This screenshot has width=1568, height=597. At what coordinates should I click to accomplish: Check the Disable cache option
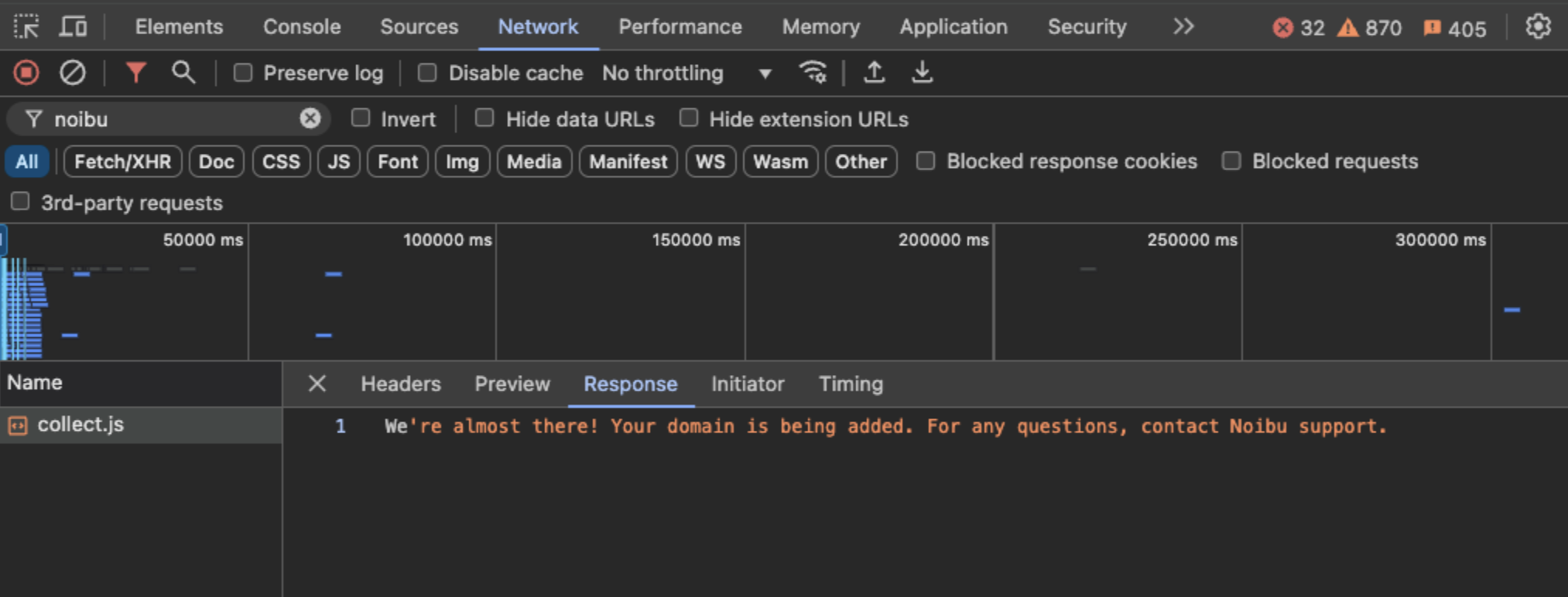427,73
